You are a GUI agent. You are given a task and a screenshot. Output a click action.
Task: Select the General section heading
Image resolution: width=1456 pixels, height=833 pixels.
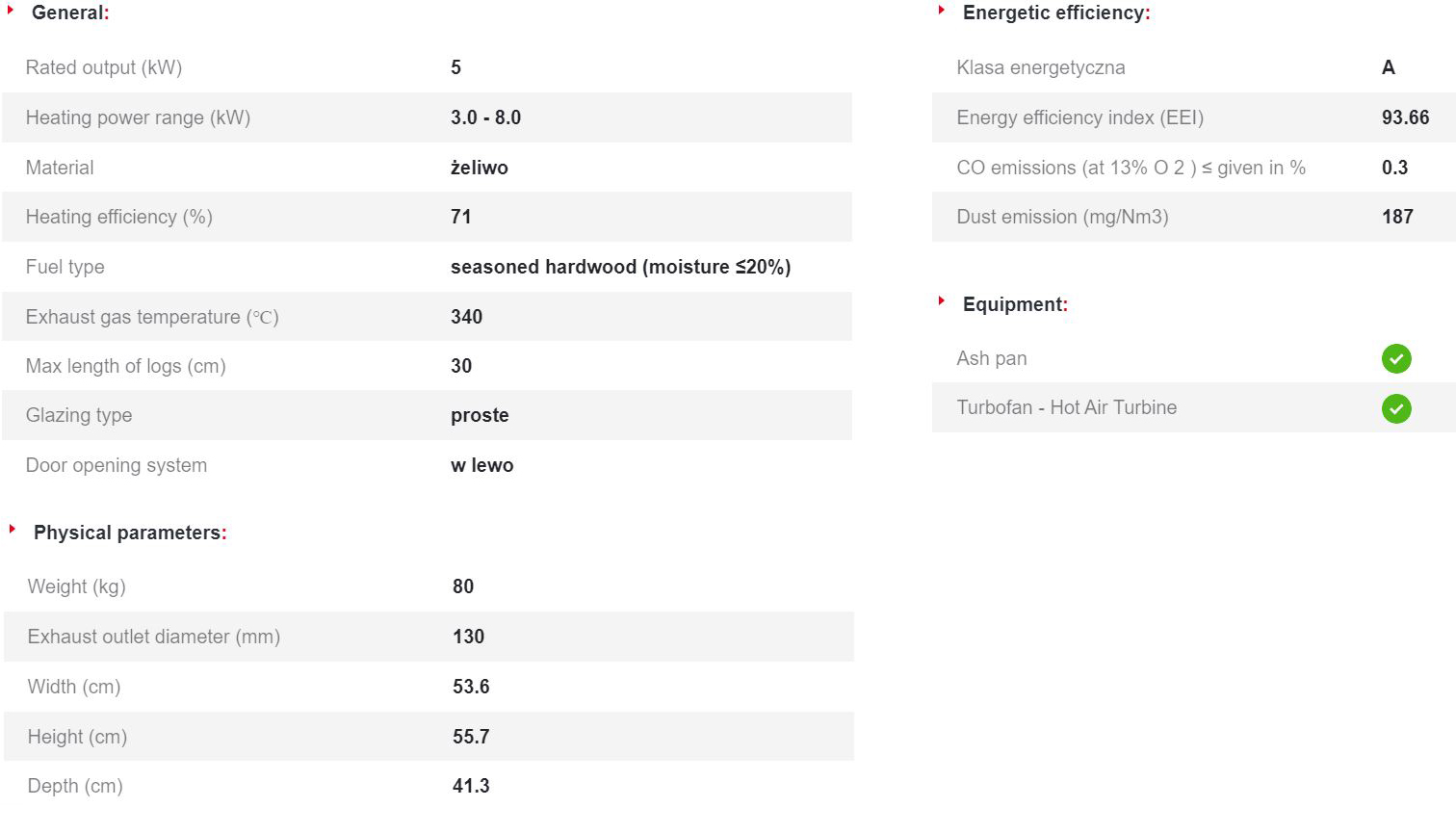pyautogui.click(x=70, y=13)
